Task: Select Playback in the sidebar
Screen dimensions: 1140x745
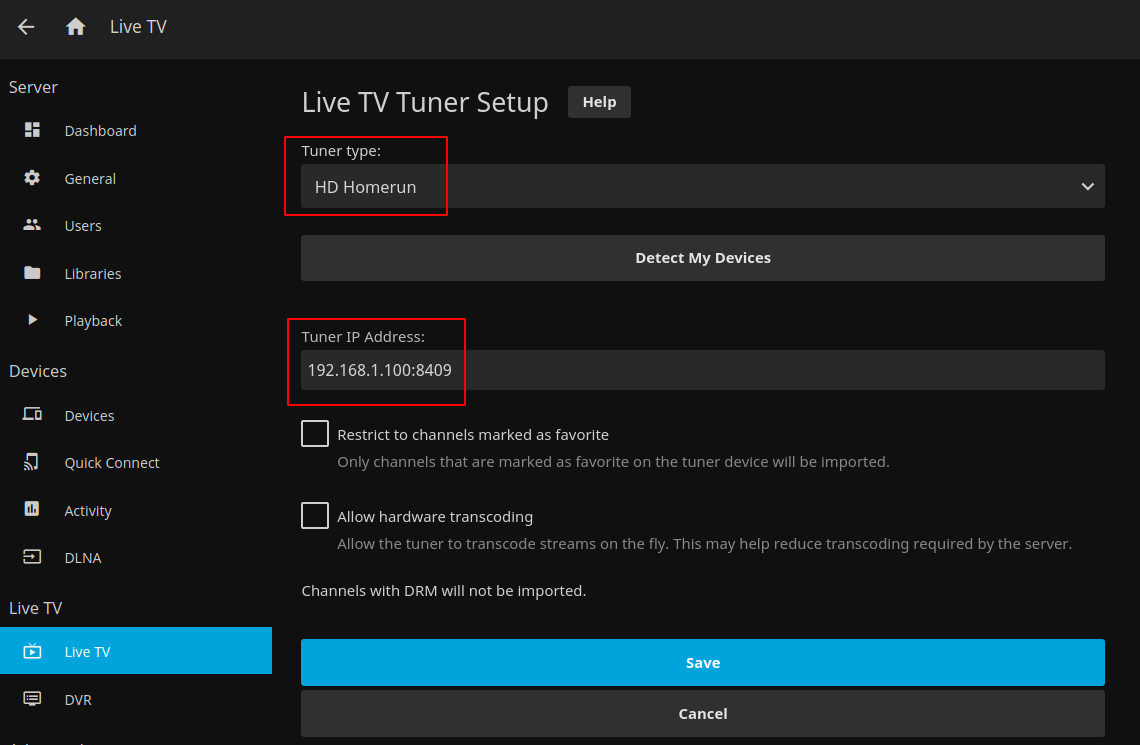Action: pyautogui.click(x=136, y=321)
